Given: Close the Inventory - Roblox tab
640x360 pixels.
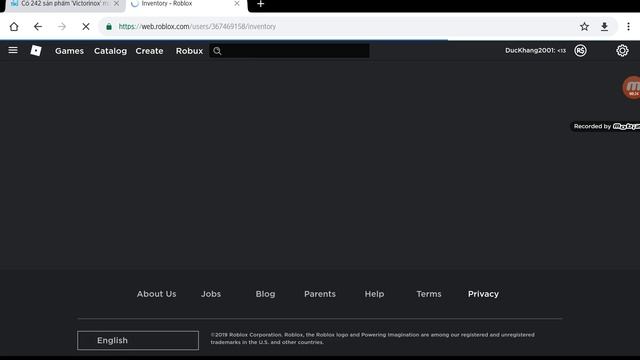Looking at the screenshot, I should coord(237,3).
